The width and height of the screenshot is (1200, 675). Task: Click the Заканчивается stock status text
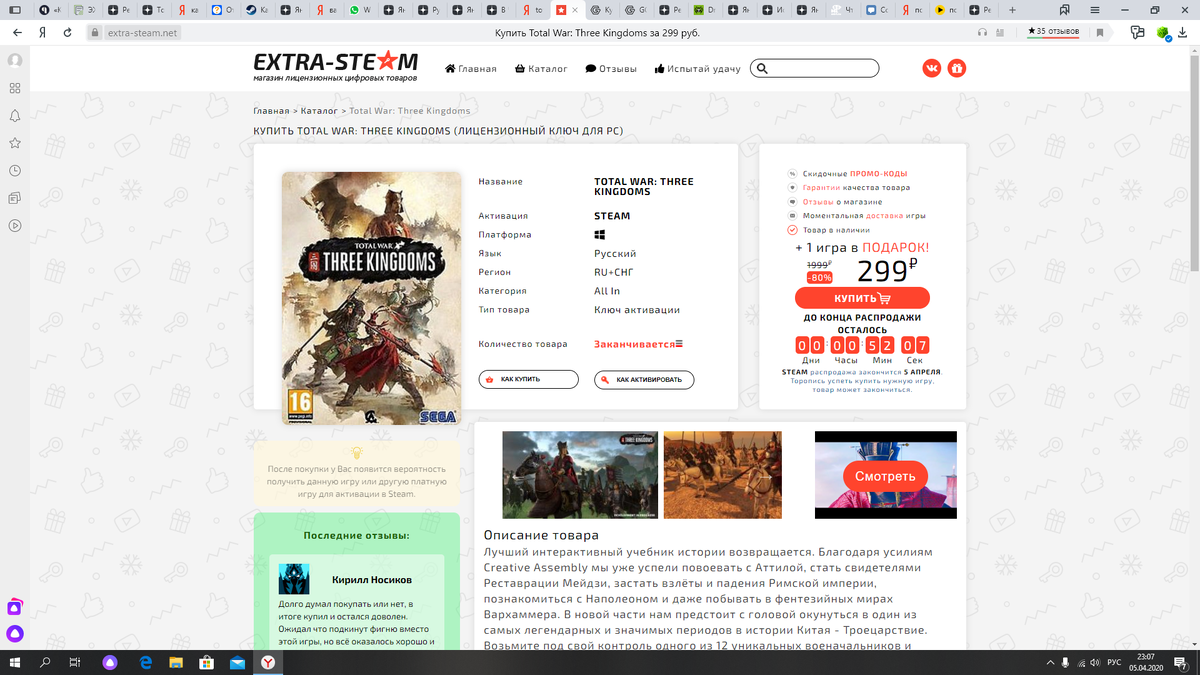click(638, 344)
